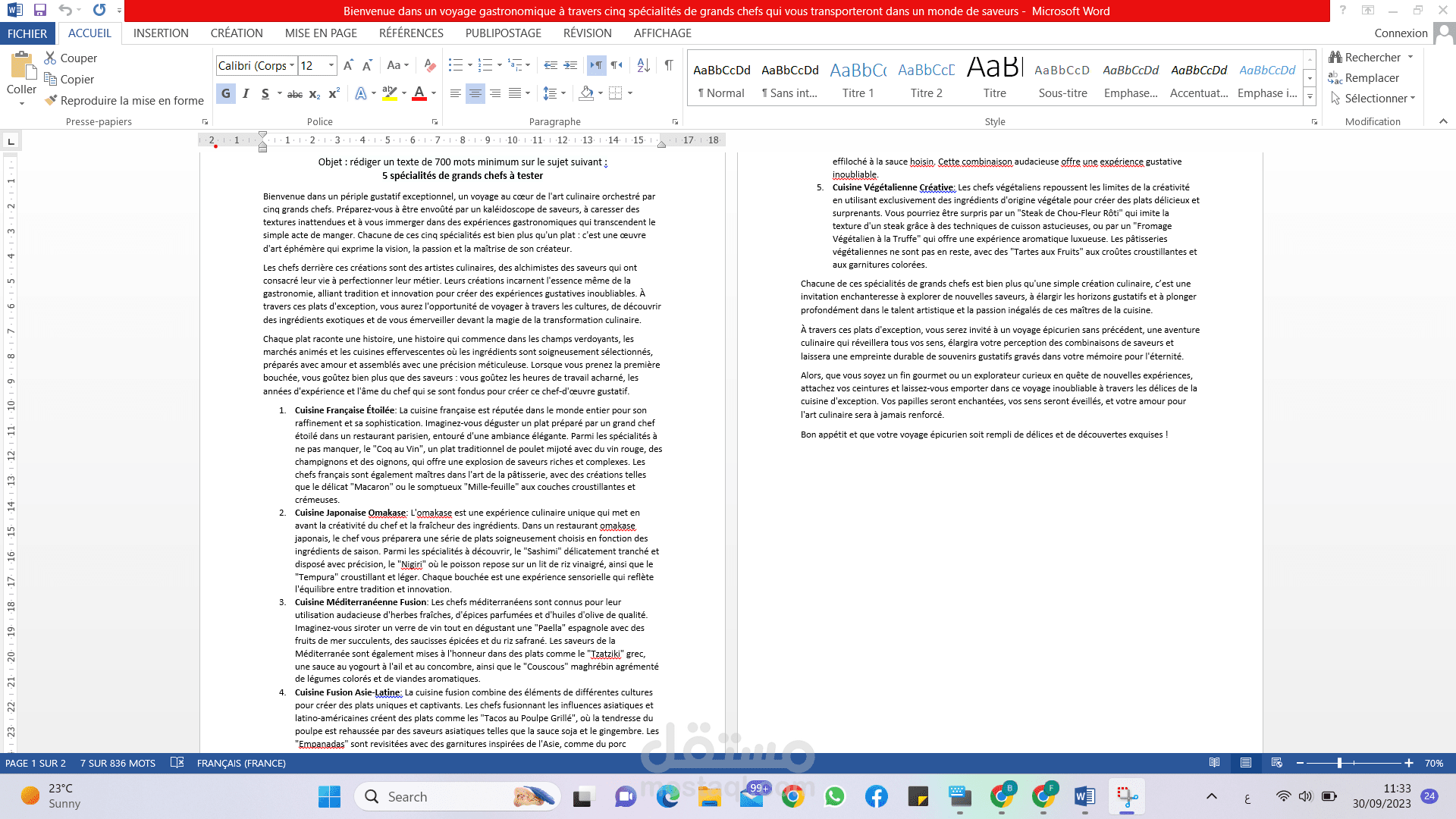The image size is (1456, 819).
Task: Click Remplacer to replace text
Action: click(x=1364, y=78)
